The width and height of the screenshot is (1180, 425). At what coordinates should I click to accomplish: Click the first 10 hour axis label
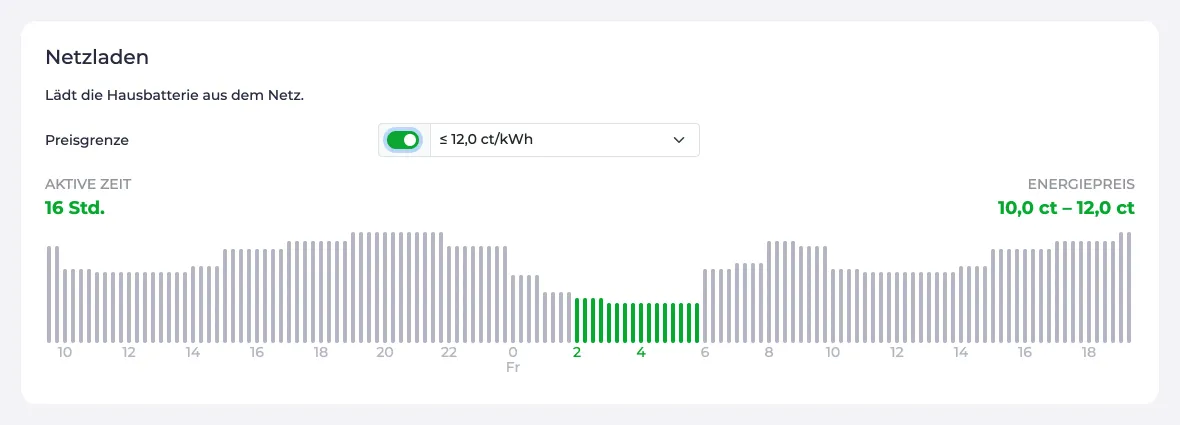pyautogui.click(x=65, y=352)
